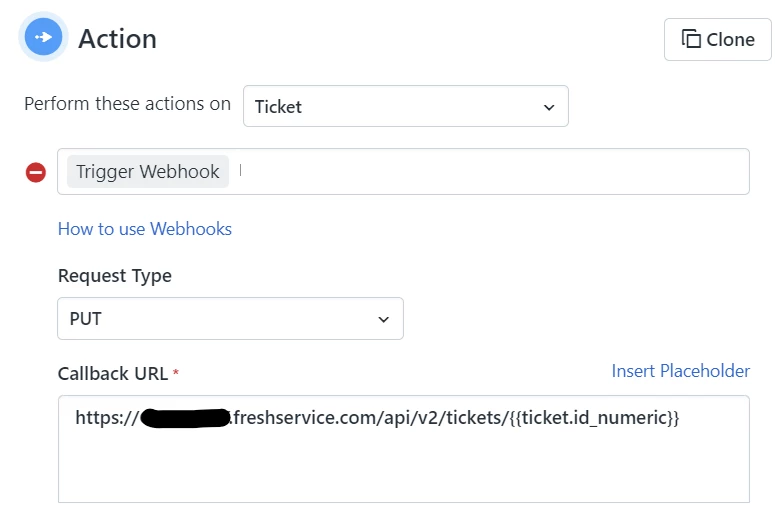The height and width of the screenshot is (523, 775).
Task: Remove the Trigger Webhook action with red minus
Action: (x=36, y=173)
